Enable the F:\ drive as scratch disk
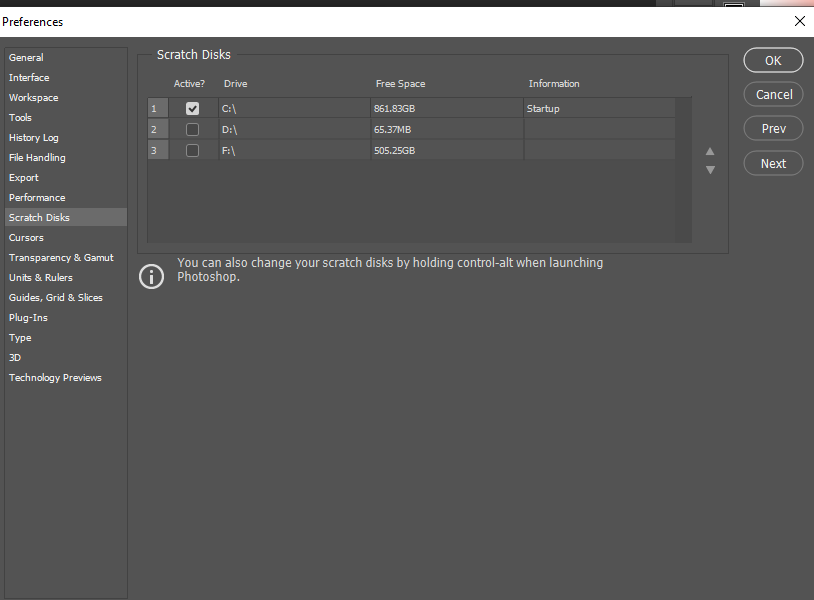This screenshot has height=600, width=814. tap(192, 151)
